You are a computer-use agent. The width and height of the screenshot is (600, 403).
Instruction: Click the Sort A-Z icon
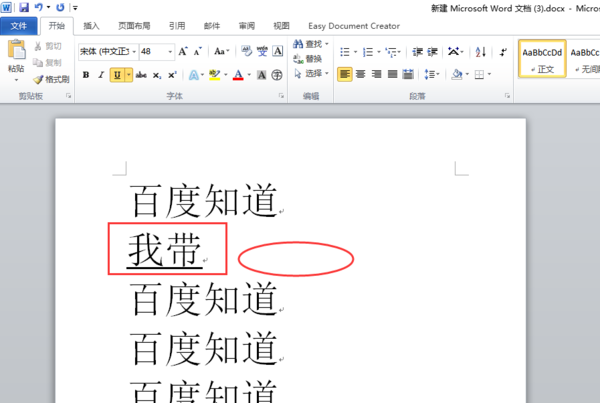481,52
